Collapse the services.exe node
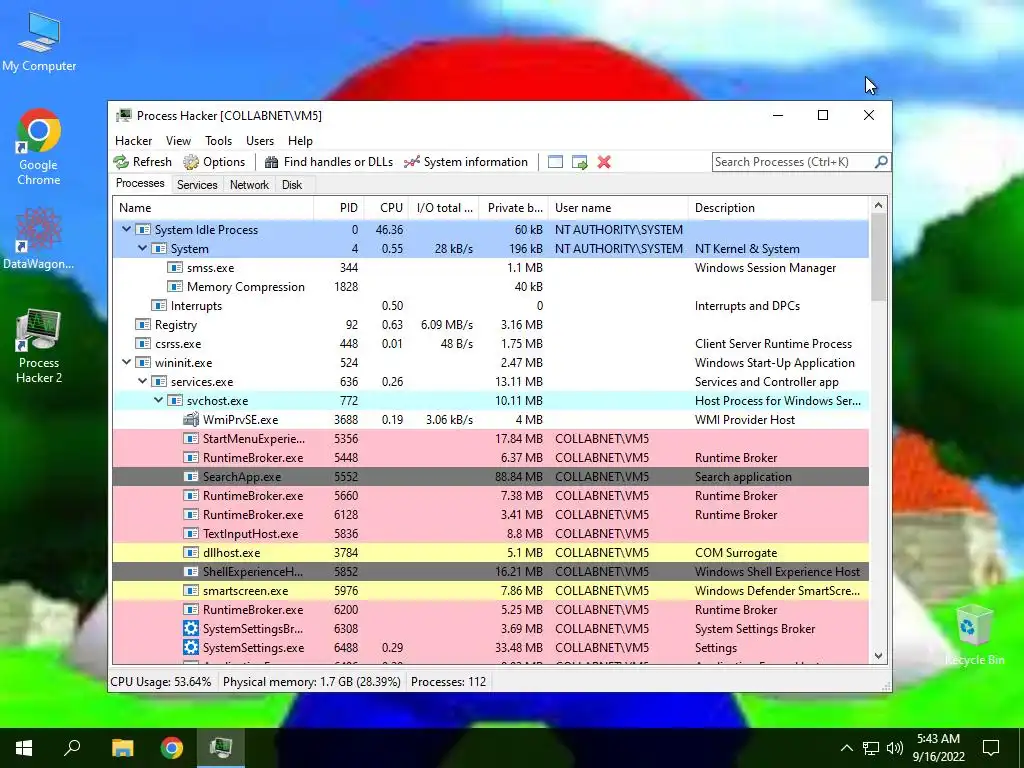The width and height of the screenshot is (1024, 768). coord(142,381)
